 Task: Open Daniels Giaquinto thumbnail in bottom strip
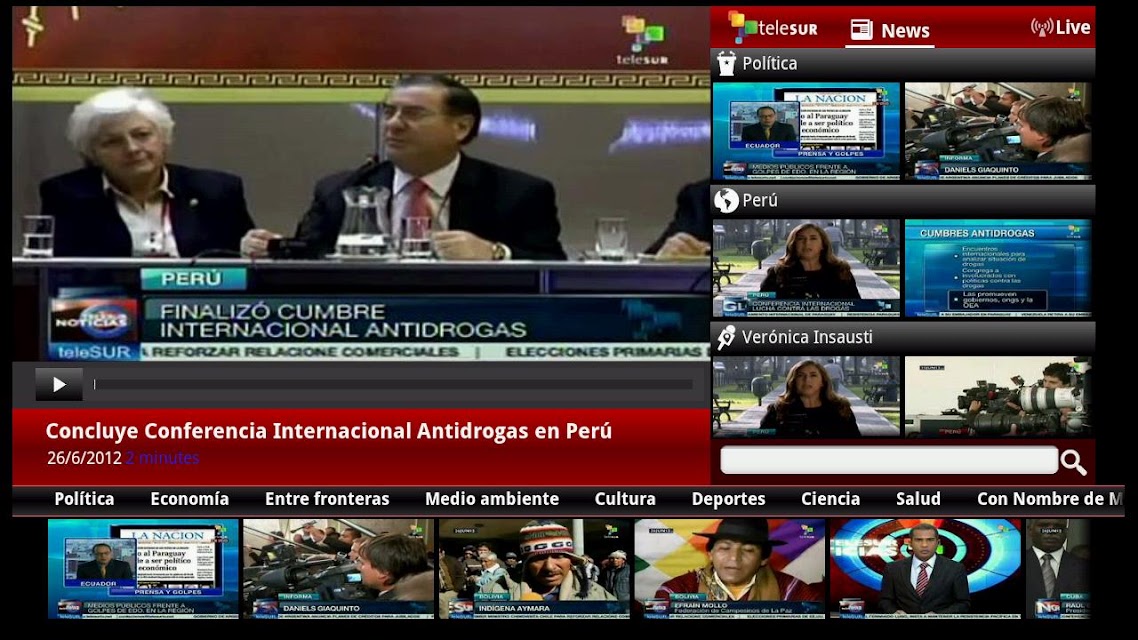coord(338,569)
